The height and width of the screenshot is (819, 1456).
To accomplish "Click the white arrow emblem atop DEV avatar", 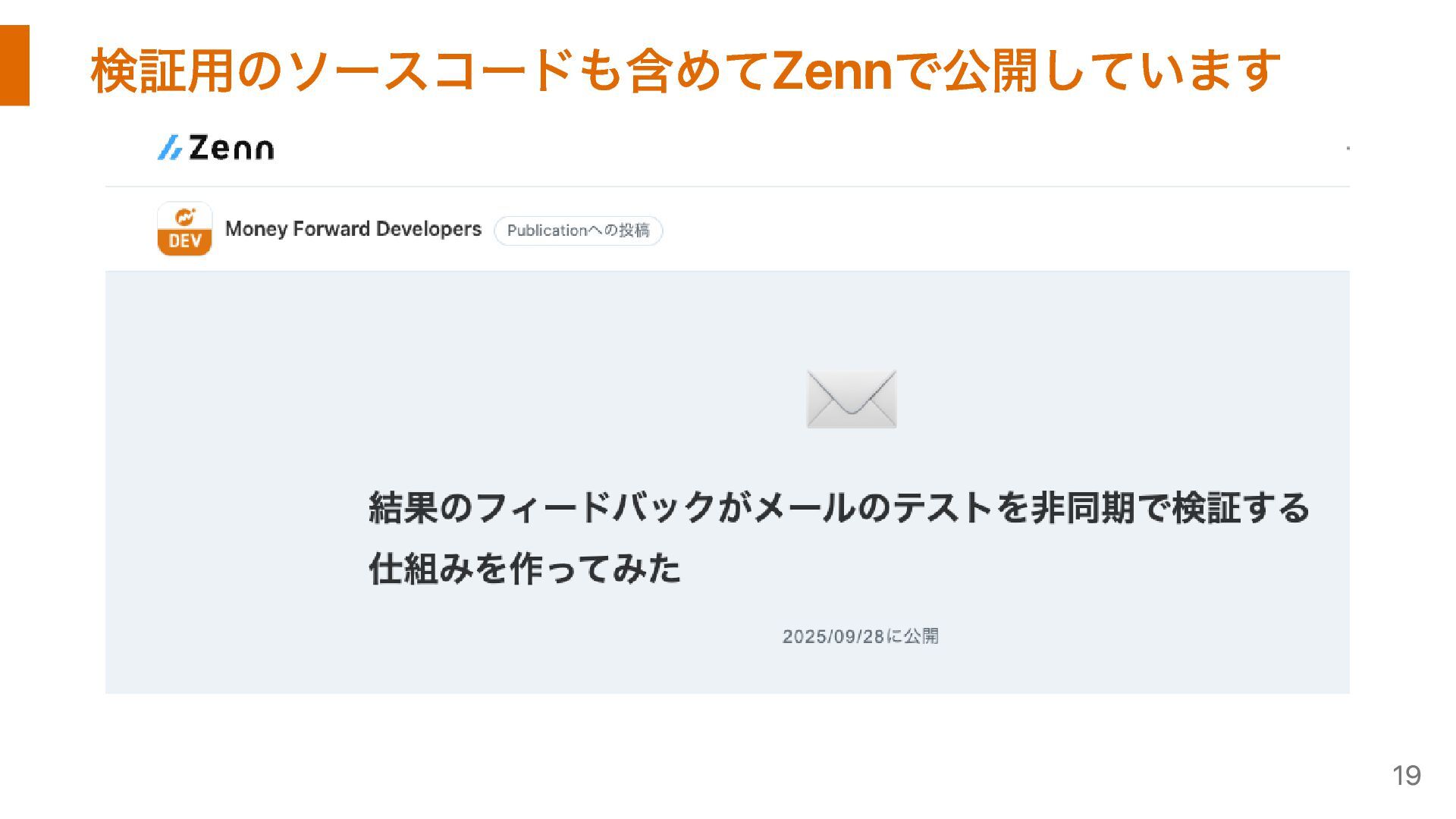I will pos(185,217).
